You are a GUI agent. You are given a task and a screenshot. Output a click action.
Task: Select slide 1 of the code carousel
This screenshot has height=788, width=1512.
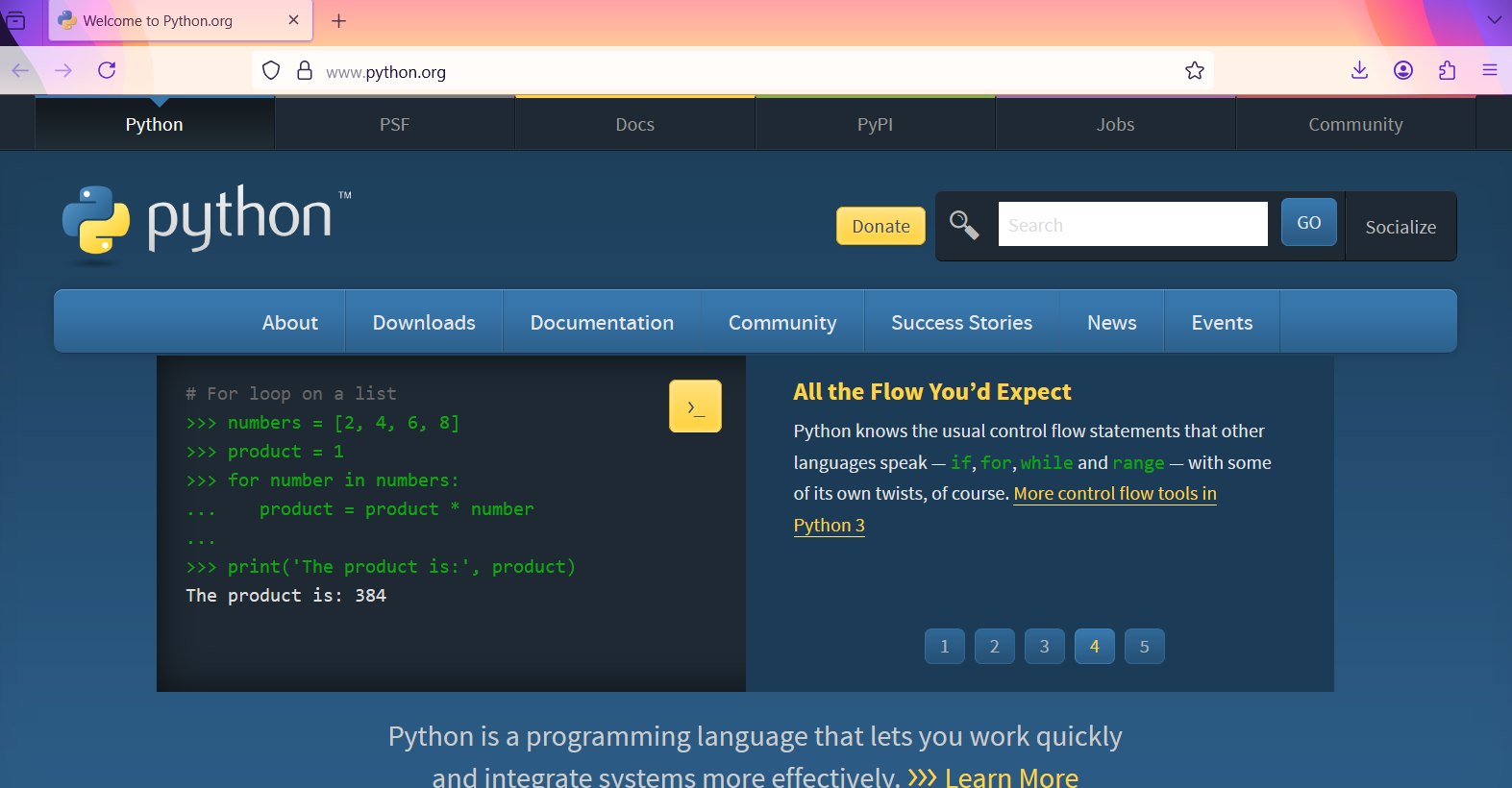(945, 647)
